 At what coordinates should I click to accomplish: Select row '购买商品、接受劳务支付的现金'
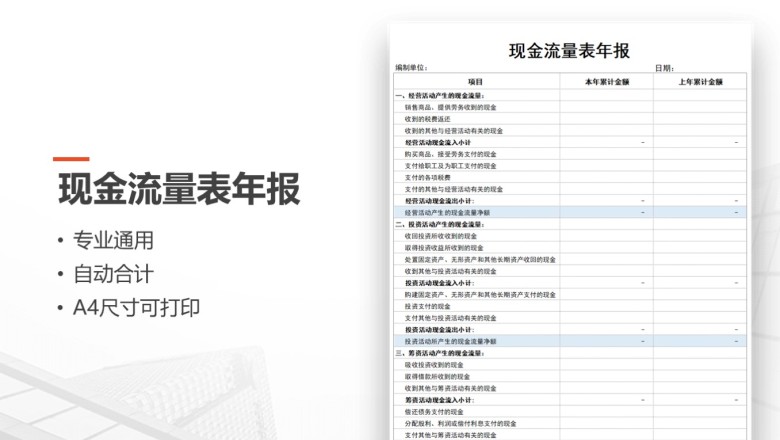570,154
